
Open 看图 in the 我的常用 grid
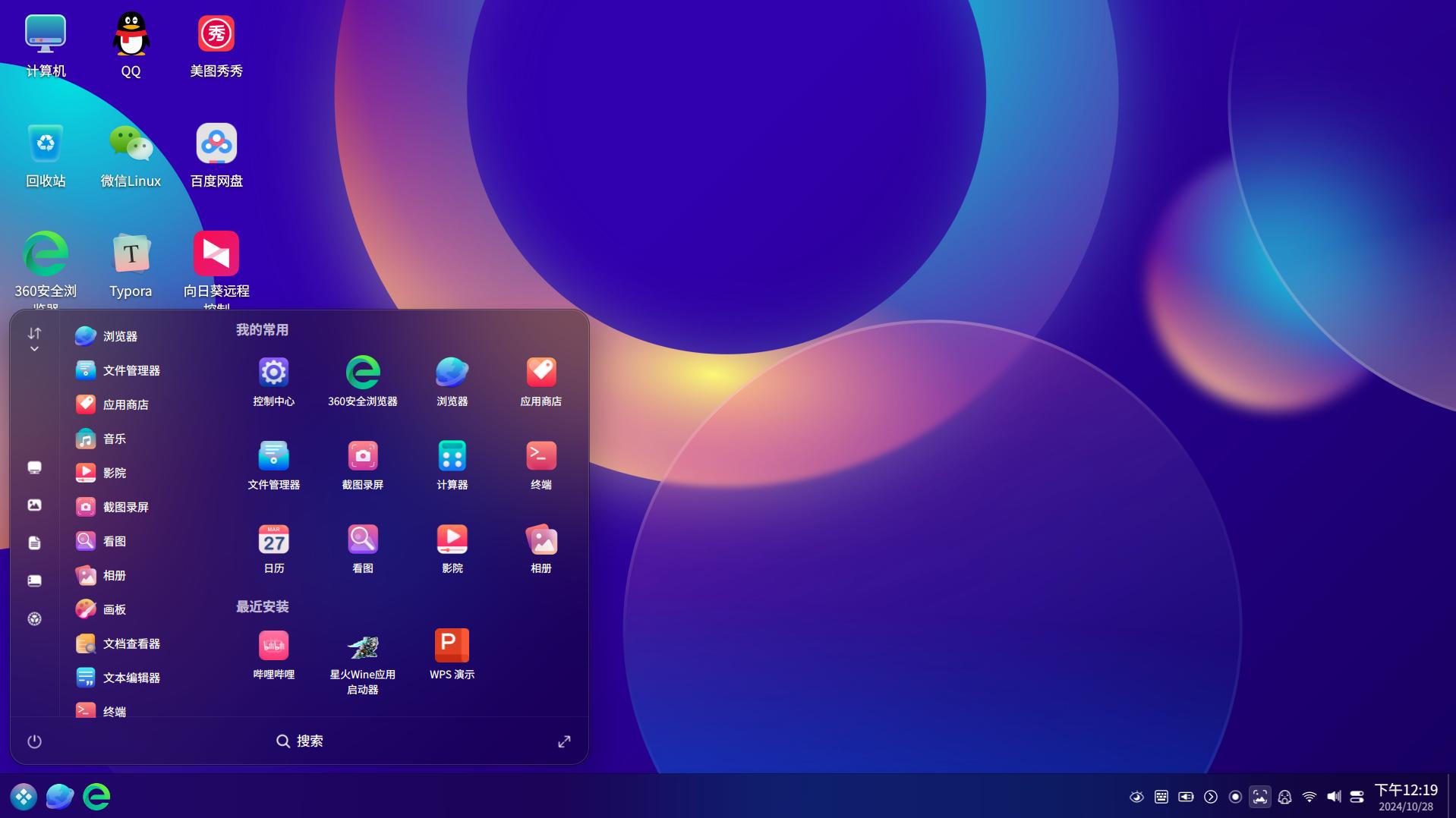tap(362, 548)
